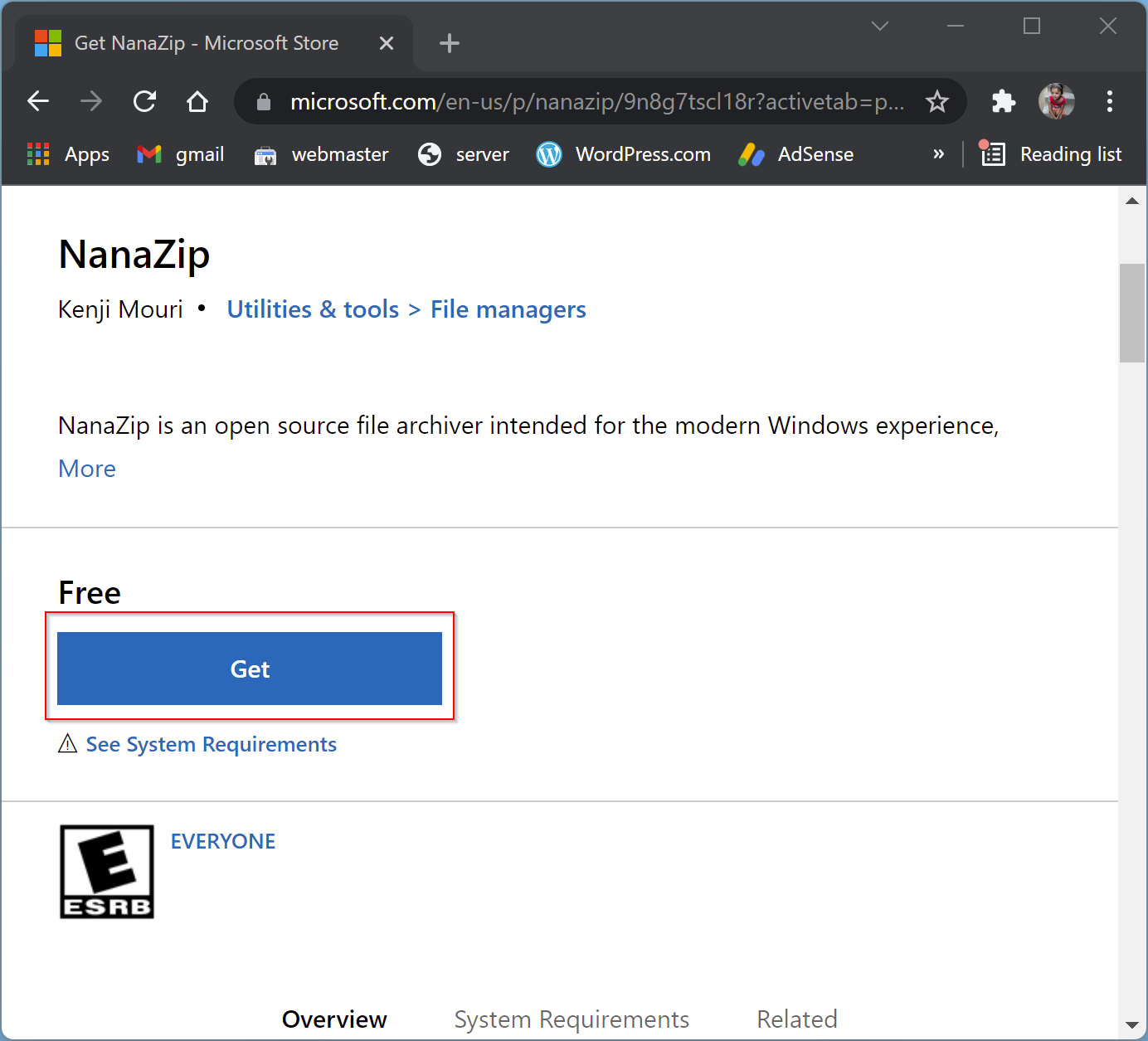The width and height of the screenshot is (1148, 1041).
Task: Click the page scrollbar thumb
Action: (x=1132, y=313)
